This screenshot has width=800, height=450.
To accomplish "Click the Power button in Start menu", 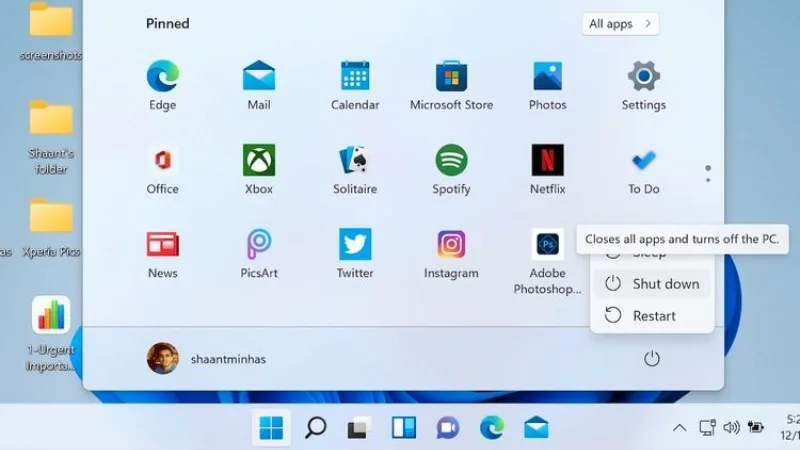I will 652,359.
